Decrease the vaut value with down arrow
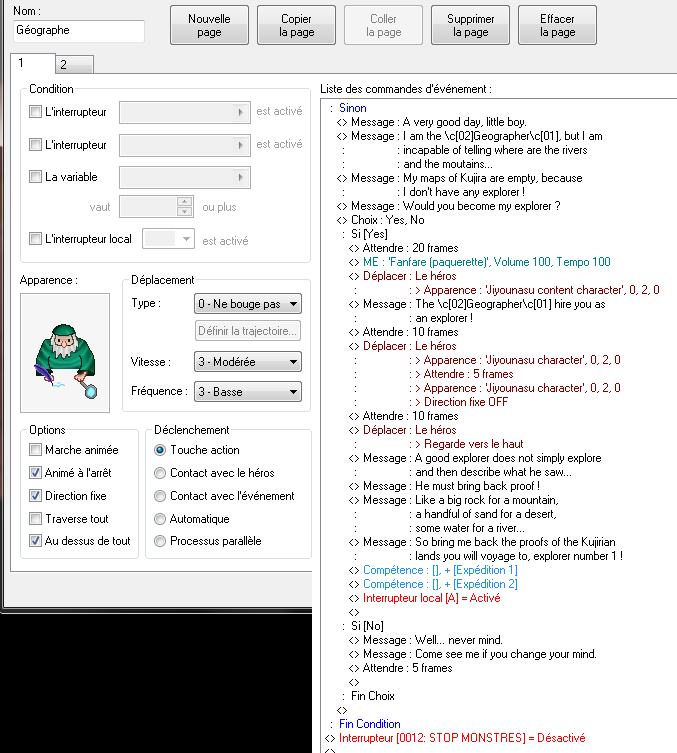Viewport: 677px width, 753px height. [184, 212]
